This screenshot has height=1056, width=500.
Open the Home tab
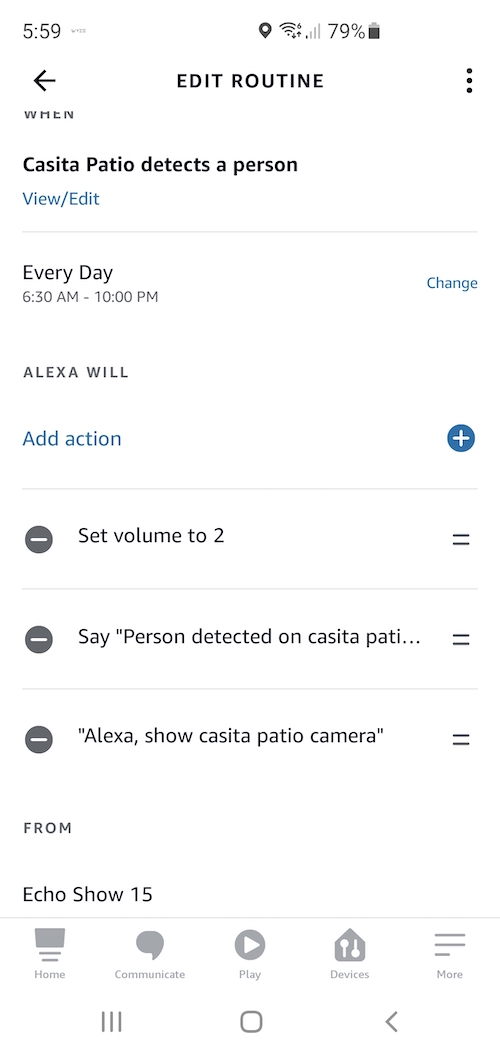[50, 954]
